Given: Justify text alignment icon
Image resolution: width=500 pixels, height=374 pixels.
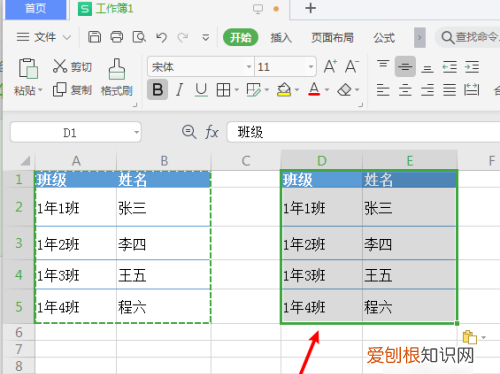Looking at the screenshot, I should [x=450, y=90].
